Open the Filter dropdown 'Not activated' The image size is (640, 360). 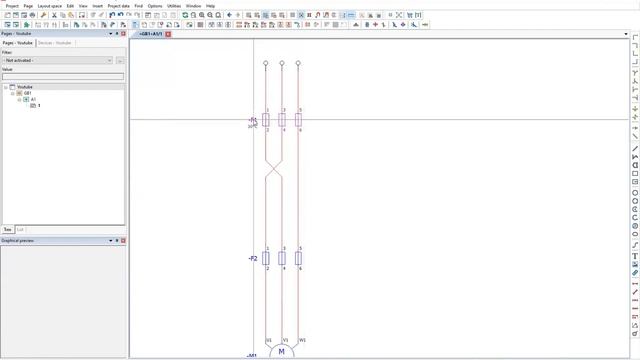pyautogui.click(x=57, y=60)
